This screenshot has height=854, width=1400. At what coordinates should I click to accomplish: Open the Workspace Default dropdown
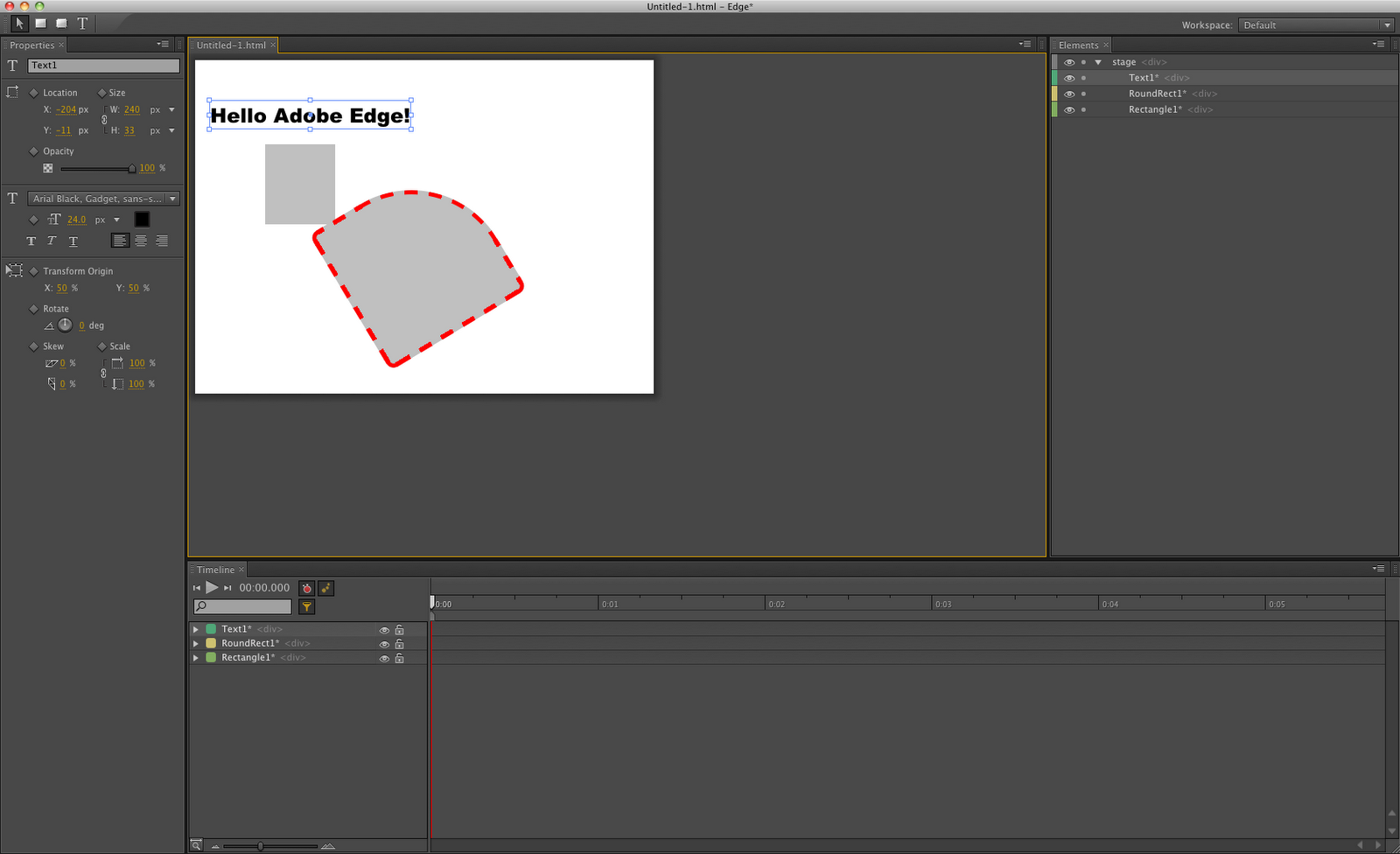point(1316,25)
